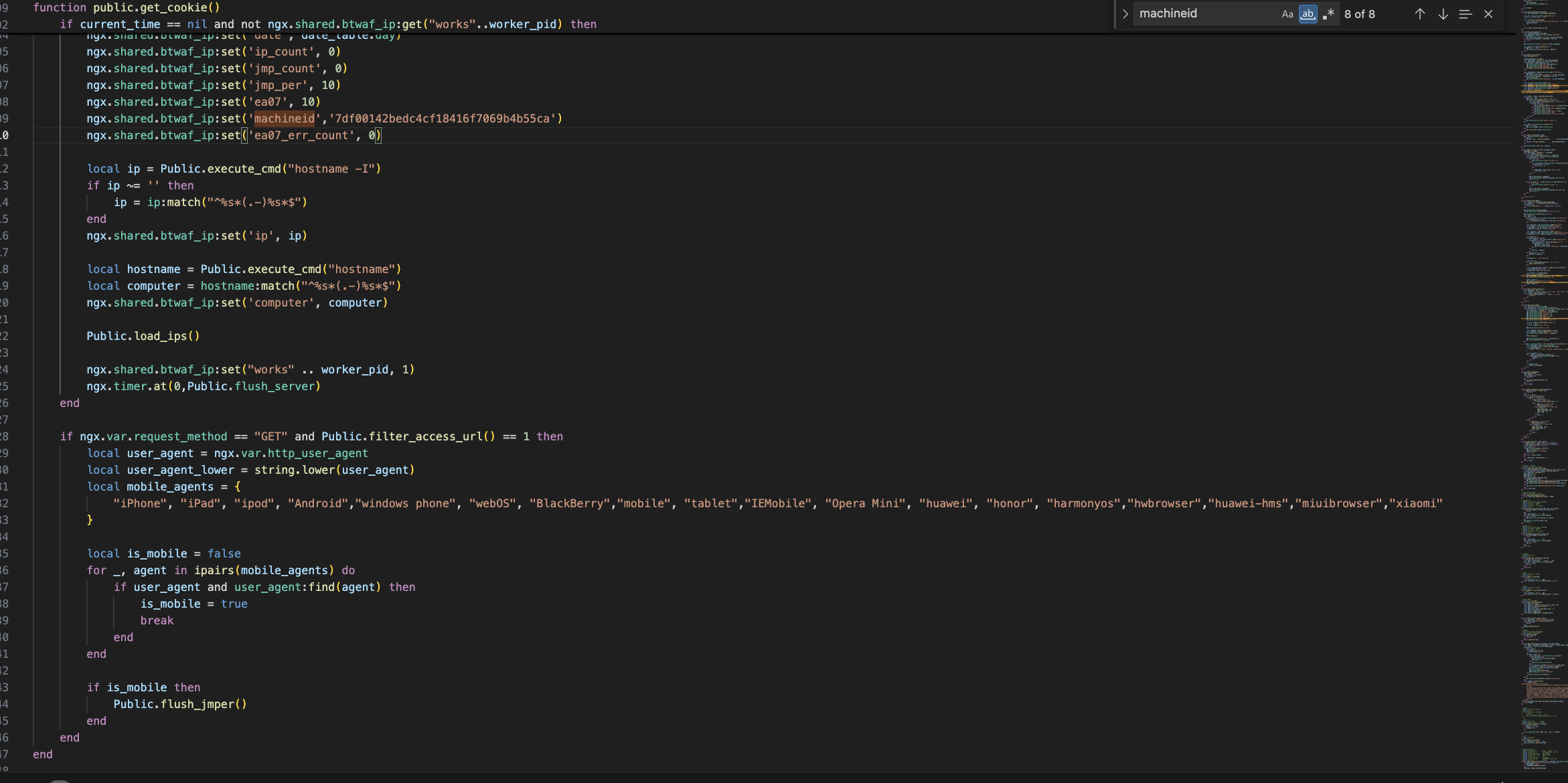Screen dimensions: 1568x783
Task: Expand the Toggle Replace chevron in find widget
Action: tap(1125, 14)
